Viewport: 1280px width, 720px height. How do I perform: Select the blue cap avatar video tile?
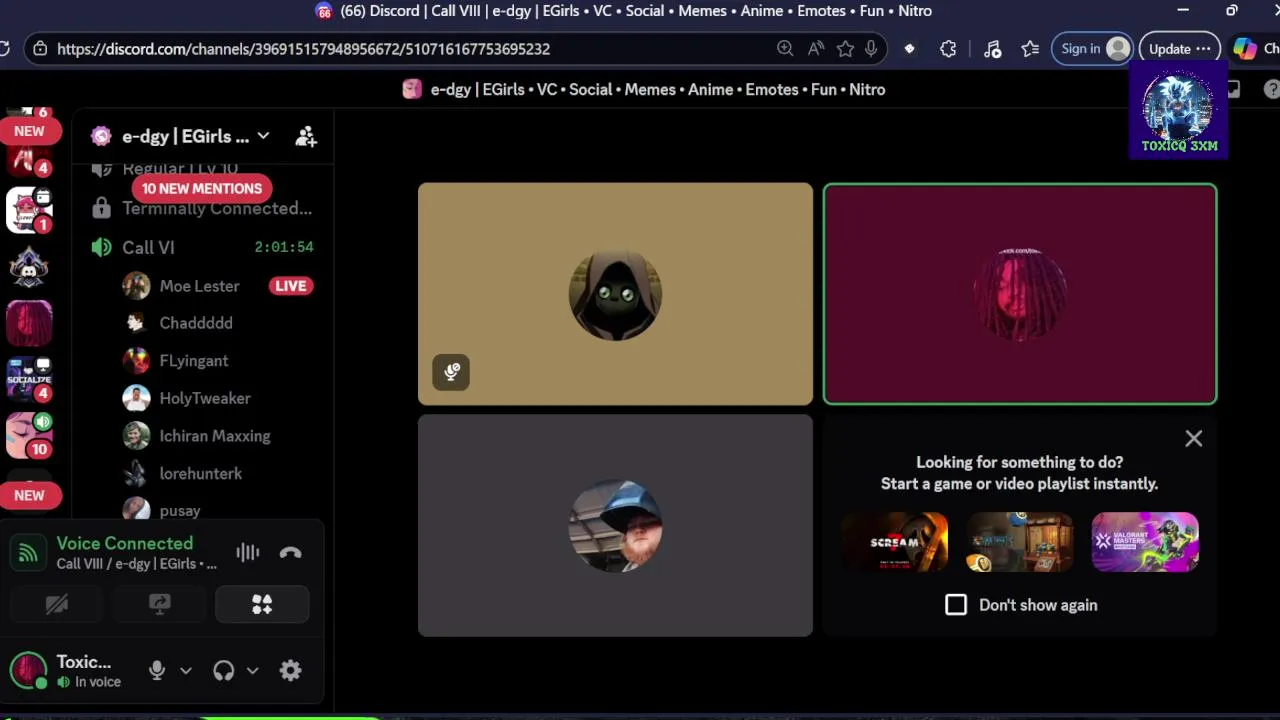tap(615, 525)
